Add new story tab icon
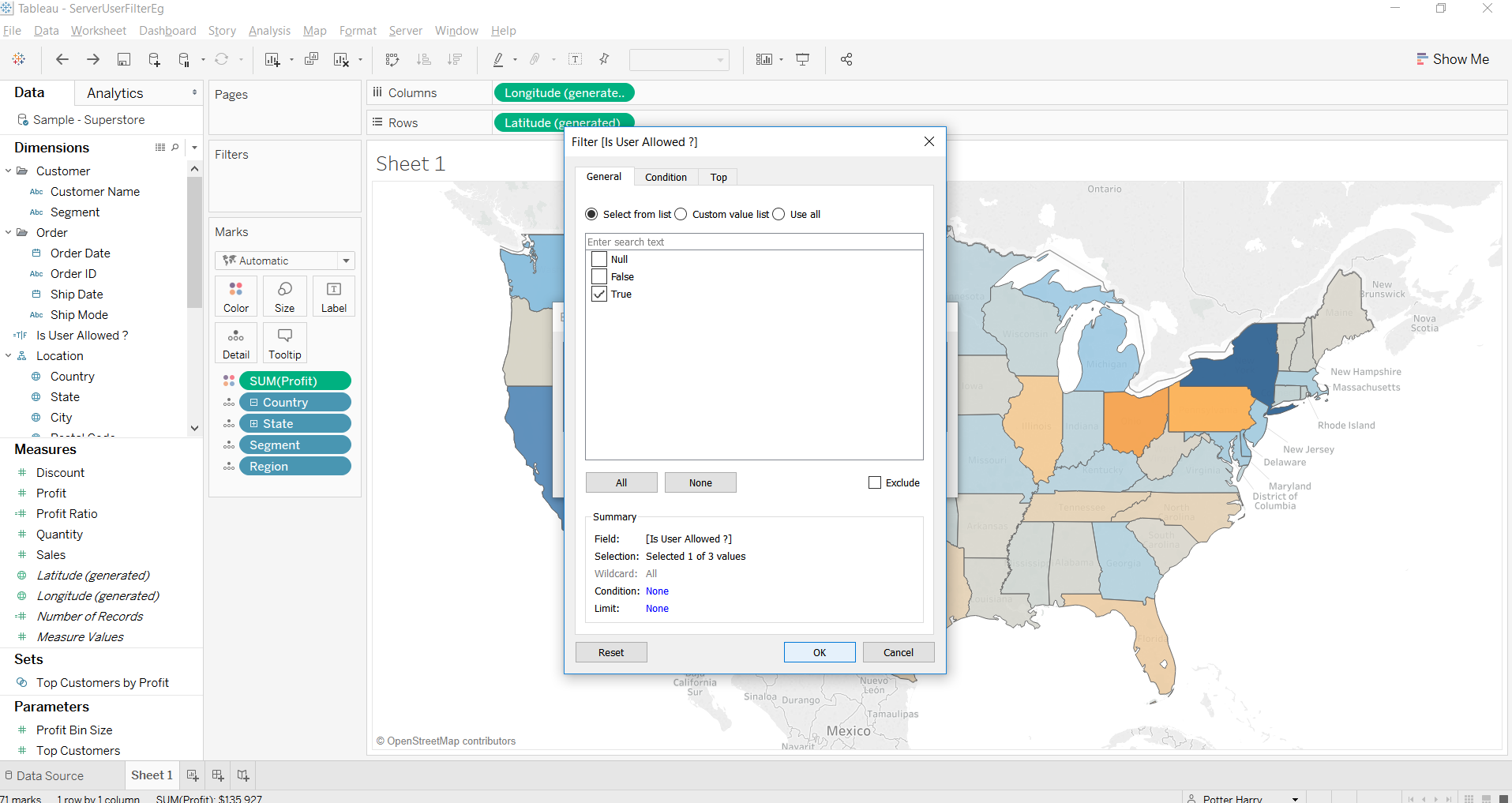 (x=243, y=775)
